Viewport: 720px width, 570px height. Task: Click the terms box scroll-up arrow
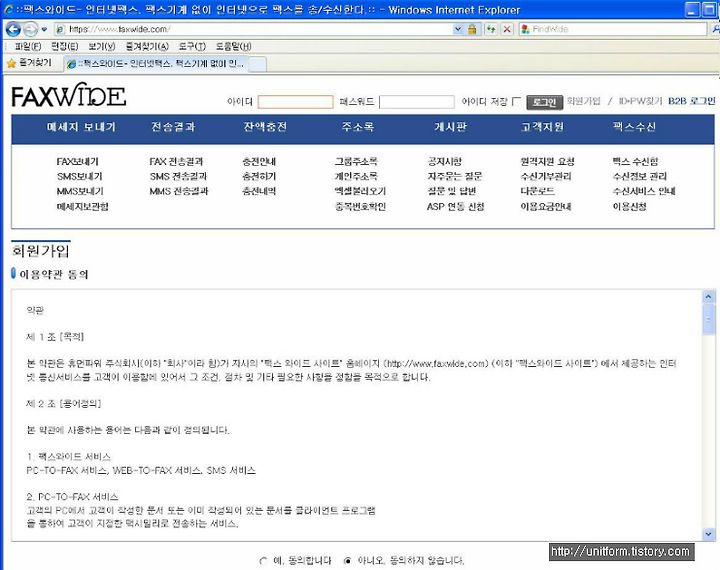tap(708, 297)
